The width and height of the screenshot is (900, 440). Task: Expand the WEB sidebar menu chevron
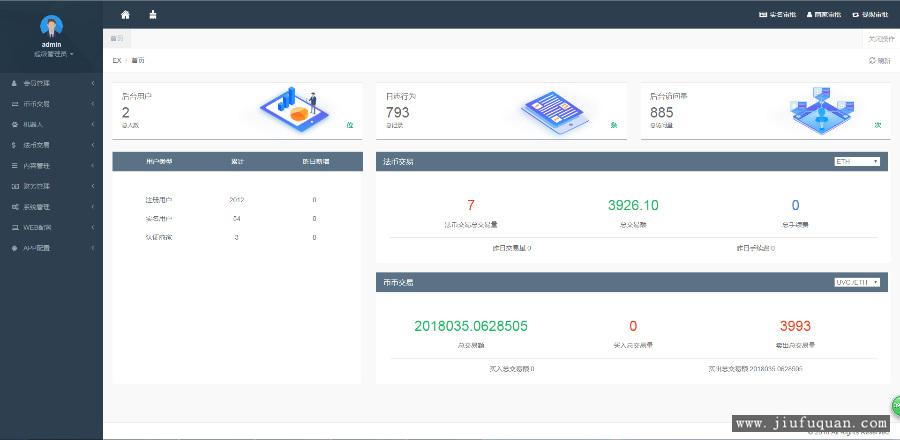coord(92,227)
